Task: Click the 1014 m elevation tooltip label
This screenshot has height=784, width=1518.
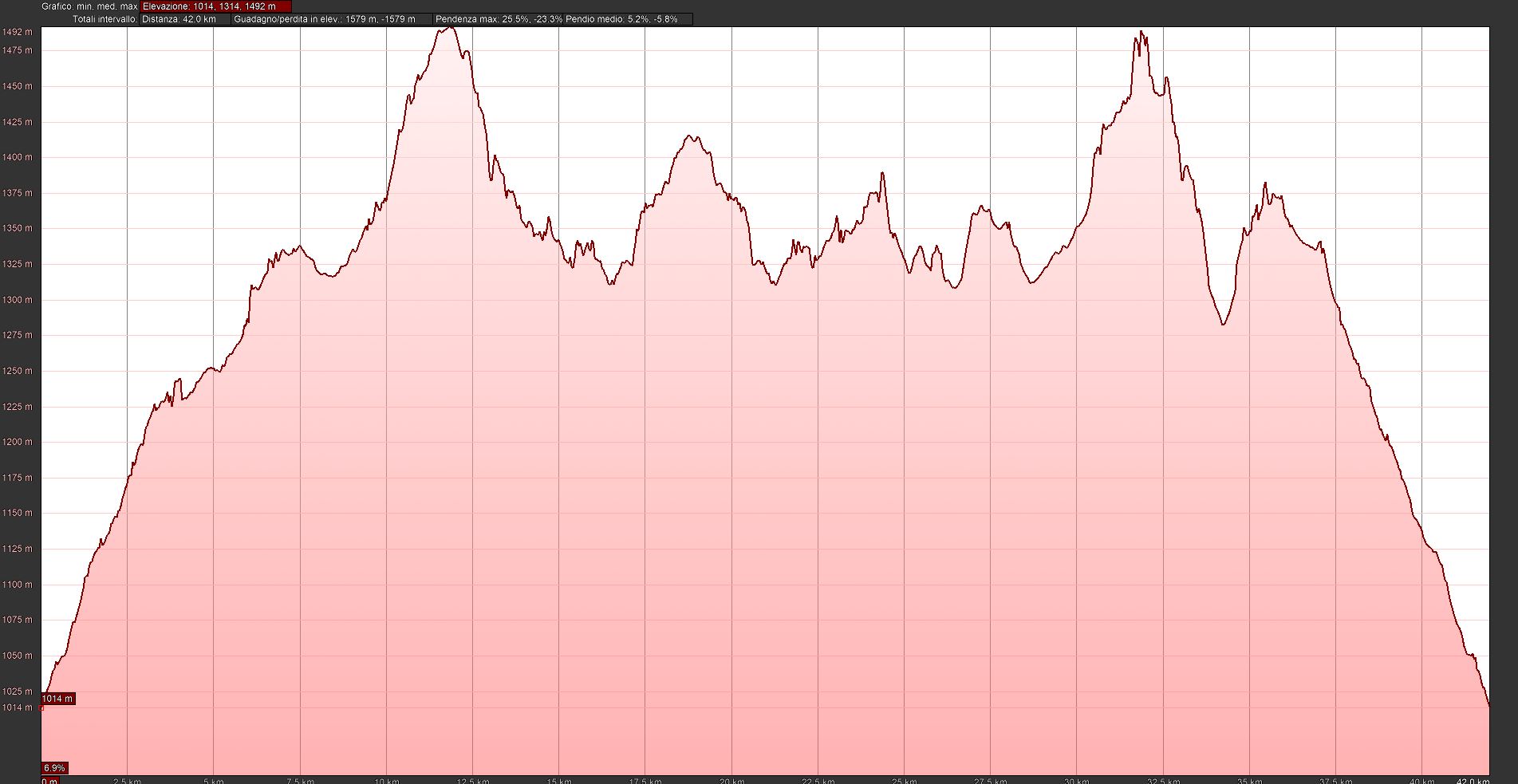Action: tap(57, 699)
